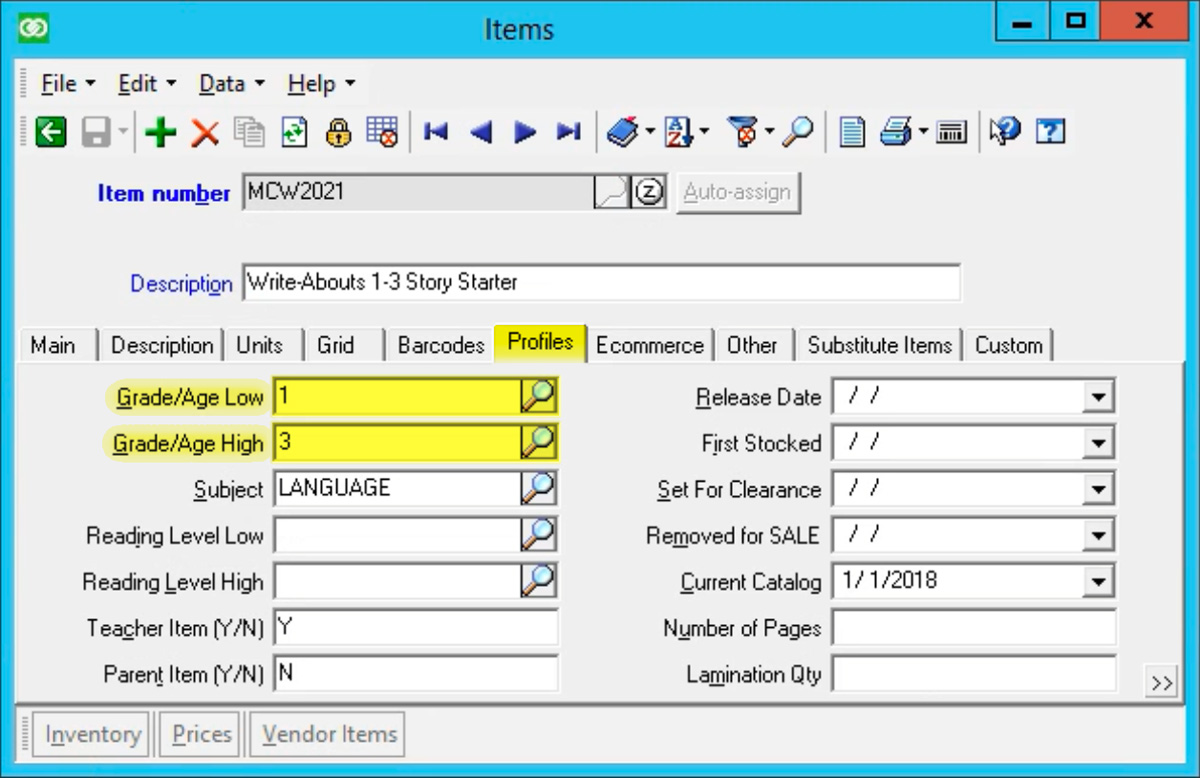Image resolution: width=1200 pixels, height=778 pixels.
Task: Click the Vendor Items button
Action: point(326,734)
